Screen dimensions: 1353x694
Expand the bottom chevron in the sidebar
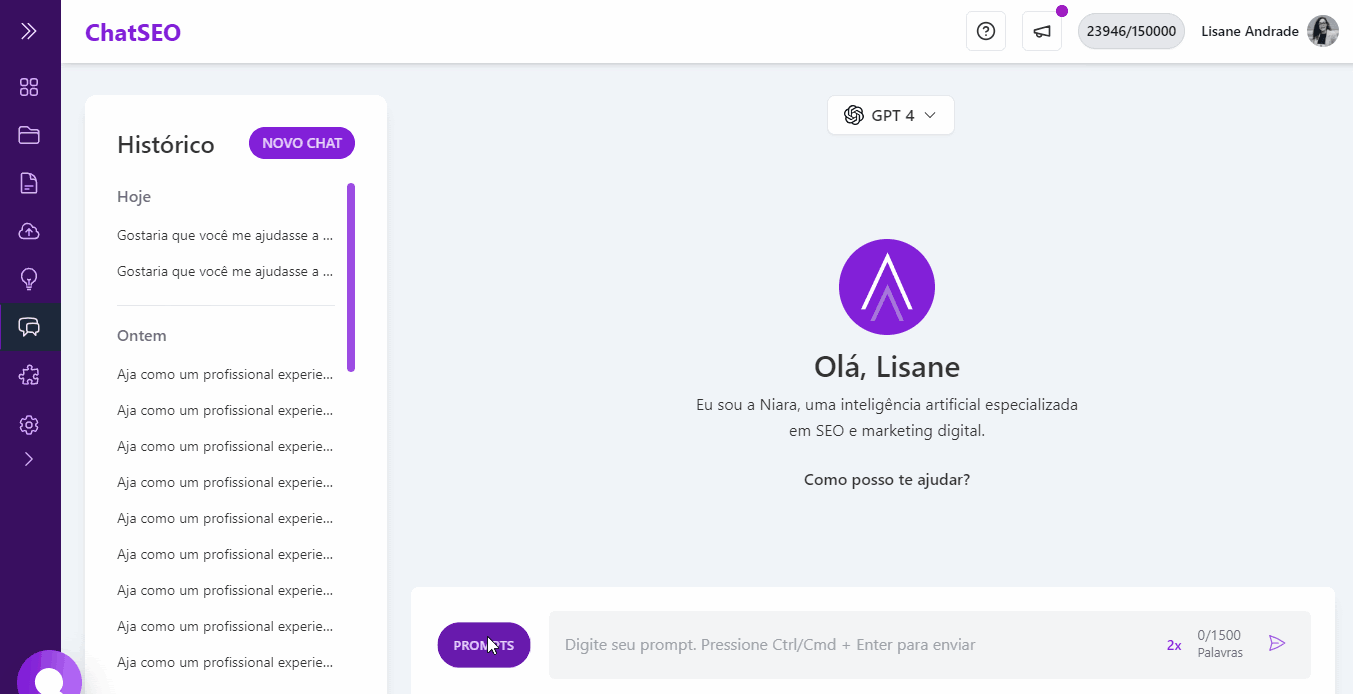click(29, 459)
